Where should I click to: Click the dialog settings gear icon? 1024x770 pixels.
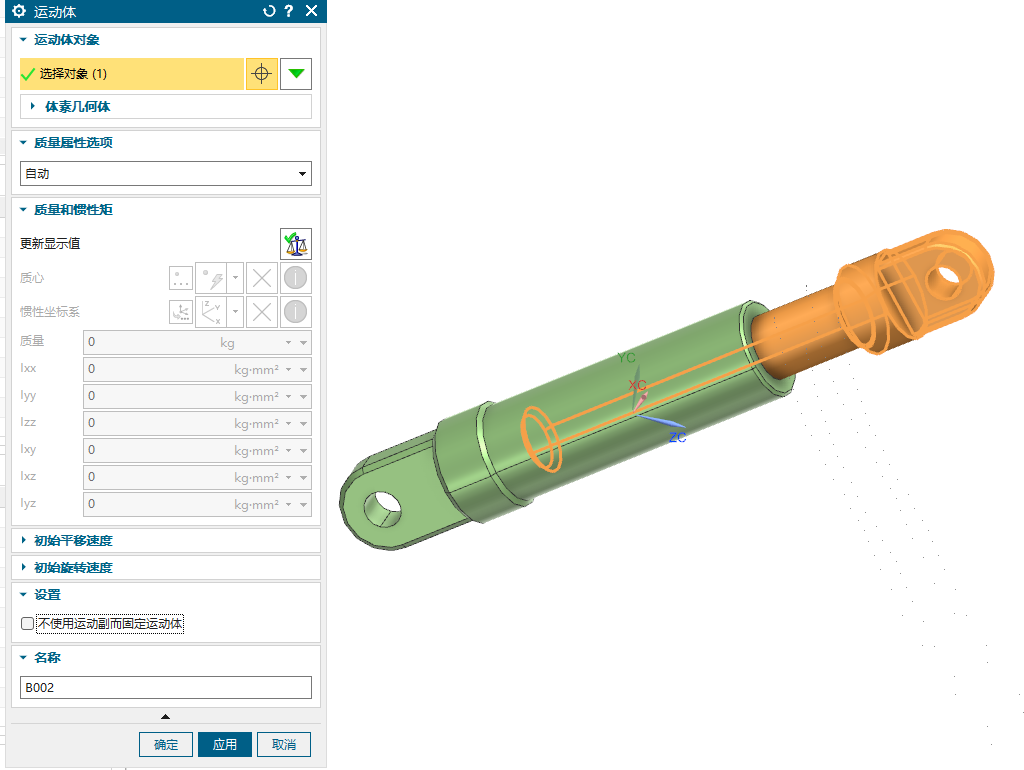click(x=18, y=11)
